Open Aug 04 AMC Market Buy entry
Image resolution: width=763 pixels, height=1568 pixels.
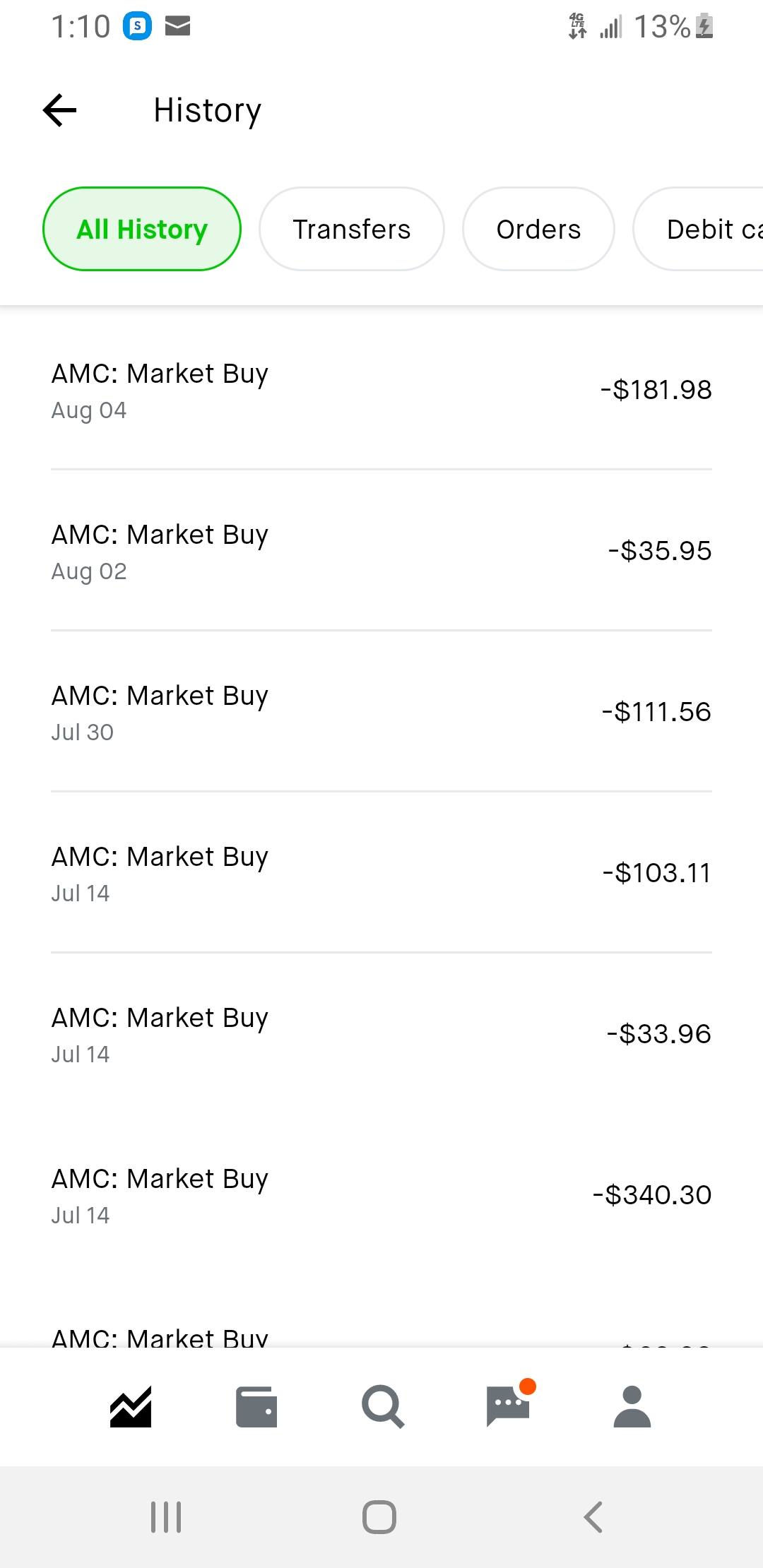pos(381,390)
